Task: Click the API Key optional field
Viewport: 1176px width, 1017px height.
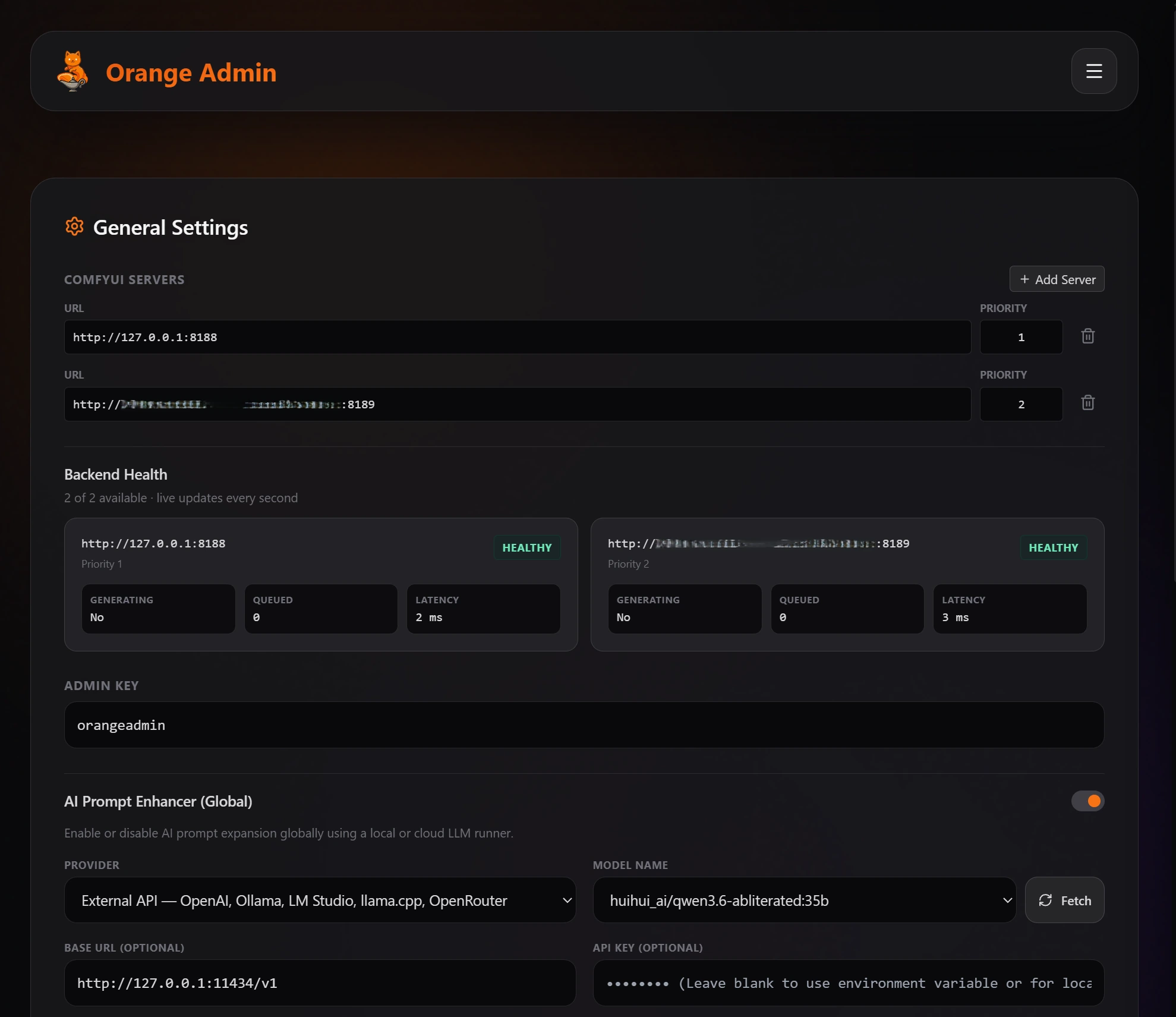Action: tap(849, 983)
